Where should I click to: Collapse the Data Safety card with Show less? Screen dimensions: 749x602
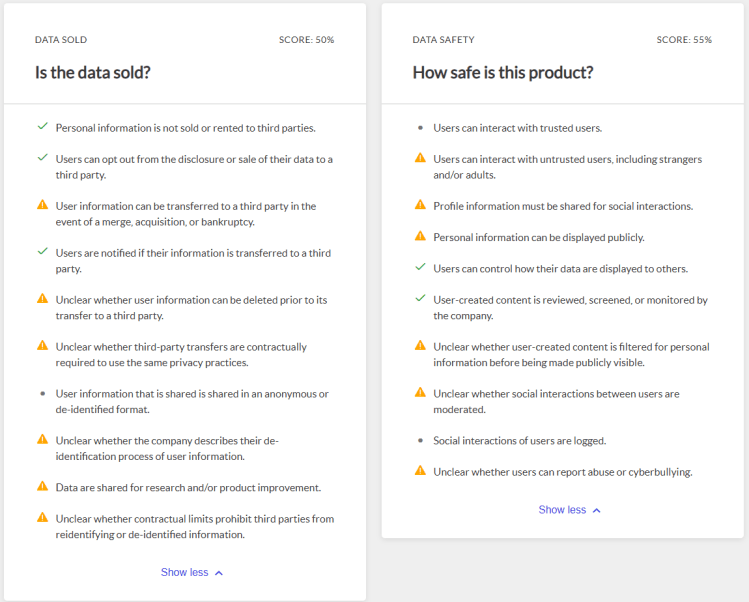562,510
